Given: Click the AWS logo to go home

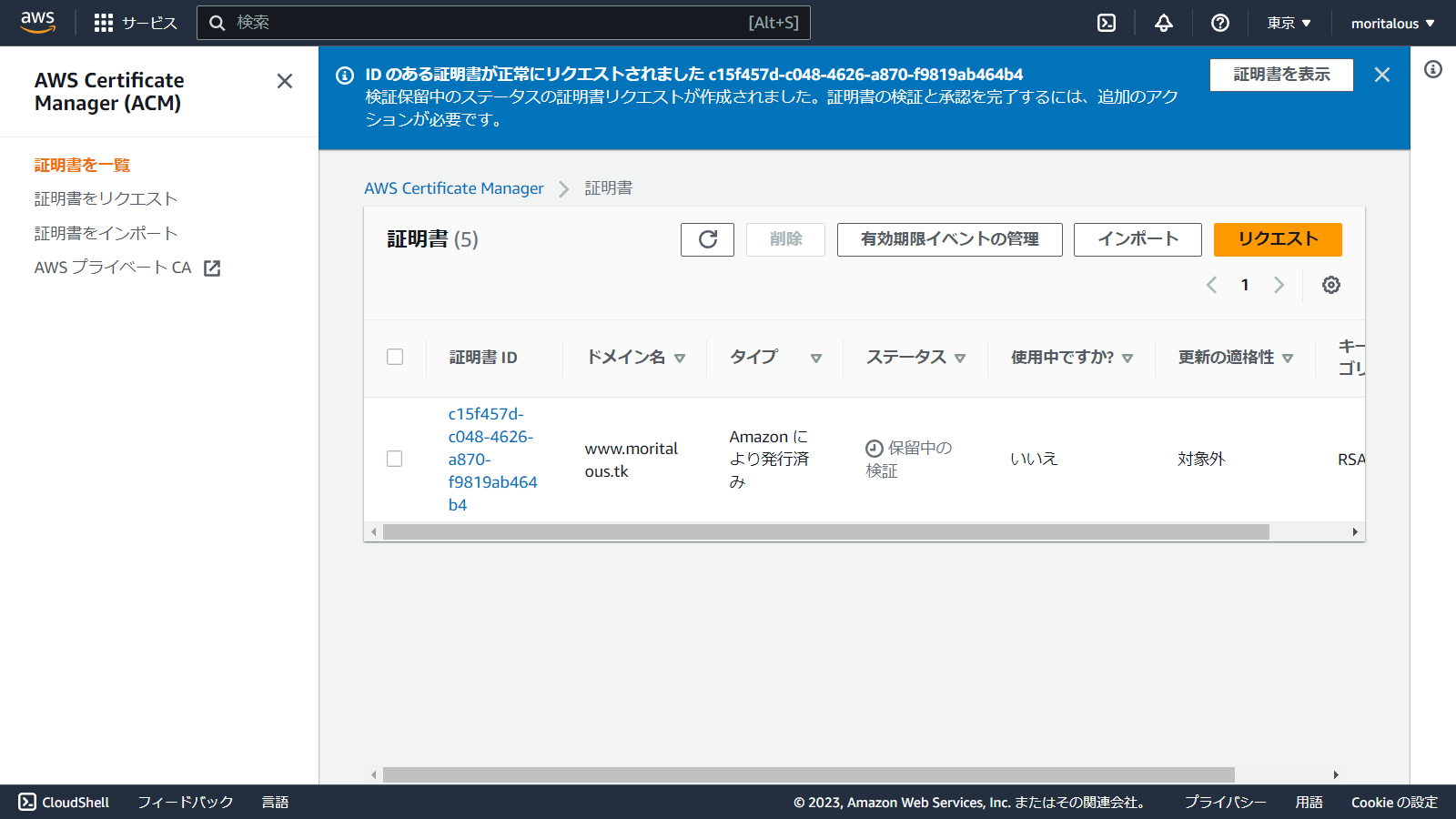Looking at the screenshot, I should click(36, 22).
